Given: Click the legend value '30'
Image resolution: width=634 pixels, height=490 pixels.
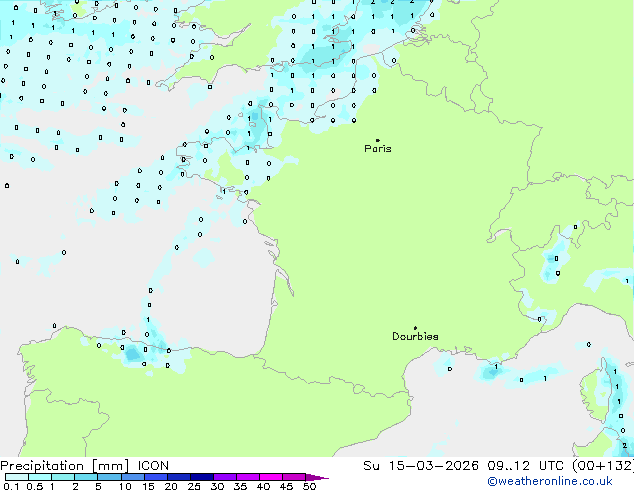Looking at the screenshot, I should (217, 486).
